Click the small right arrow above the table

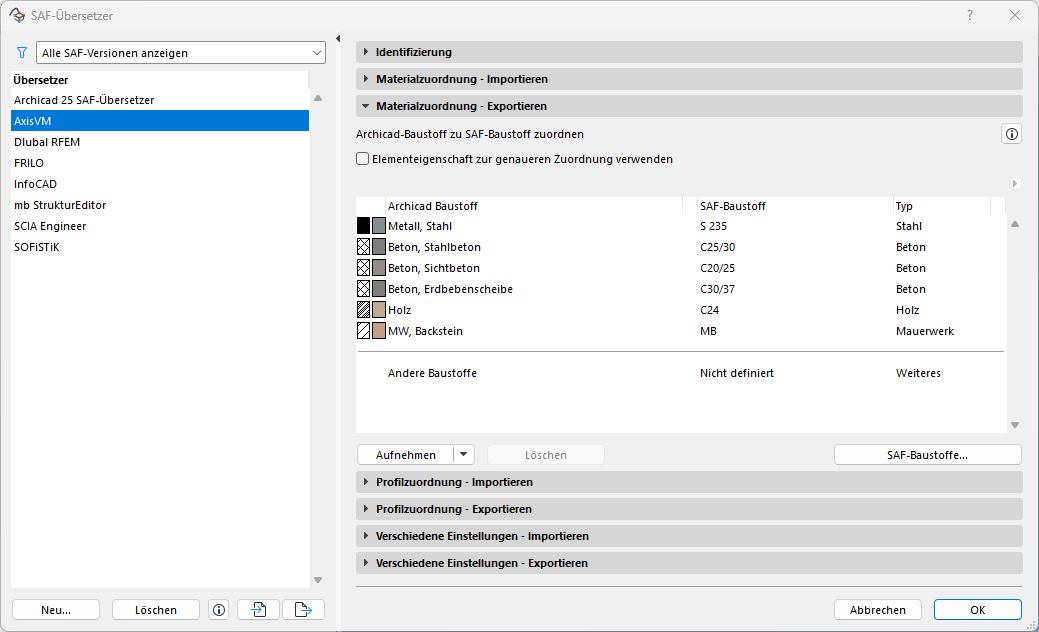pos(1014,184)
